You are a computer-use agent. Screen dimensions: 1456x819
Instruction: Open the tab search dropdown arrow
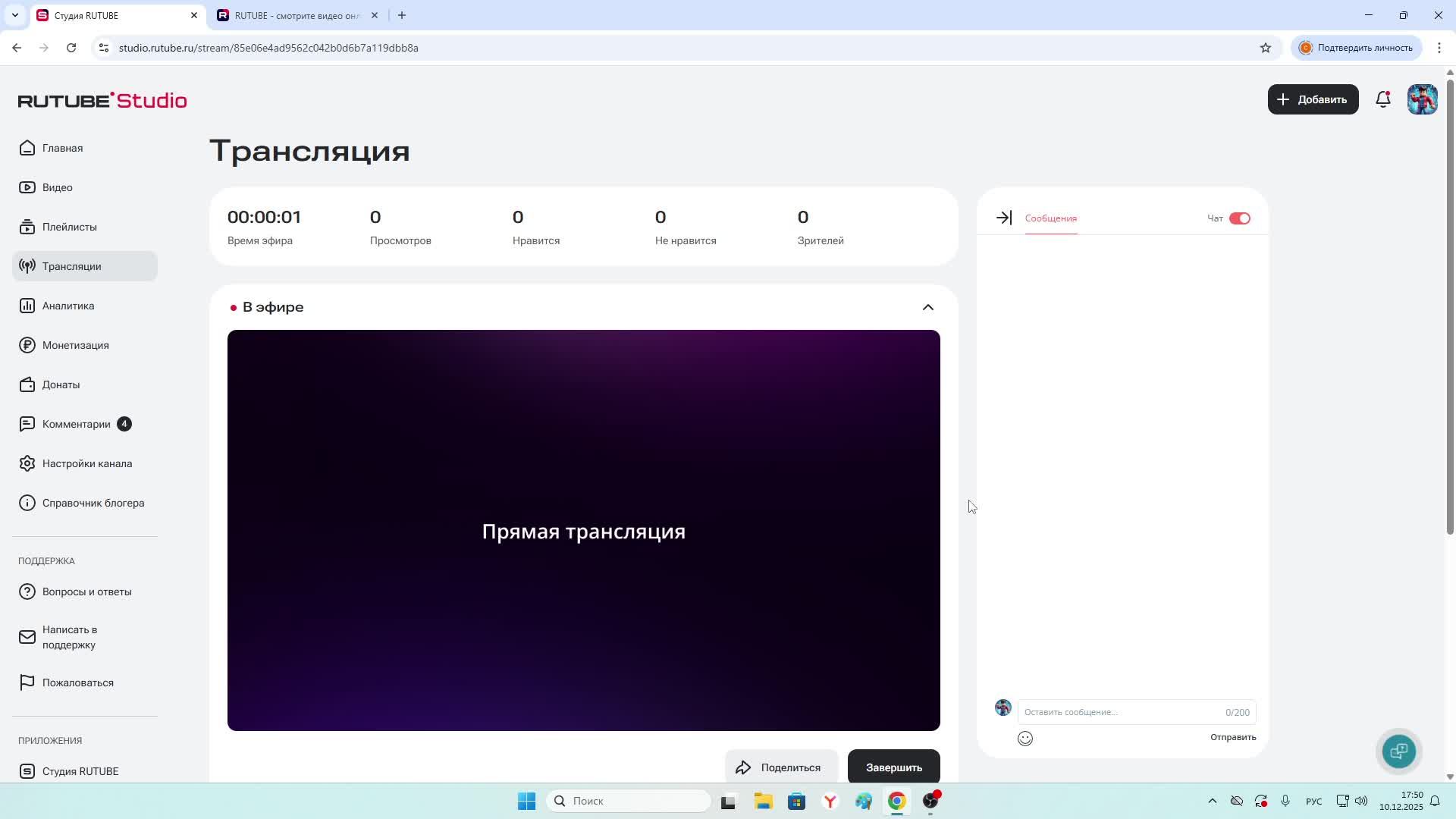tap(14, 15)
